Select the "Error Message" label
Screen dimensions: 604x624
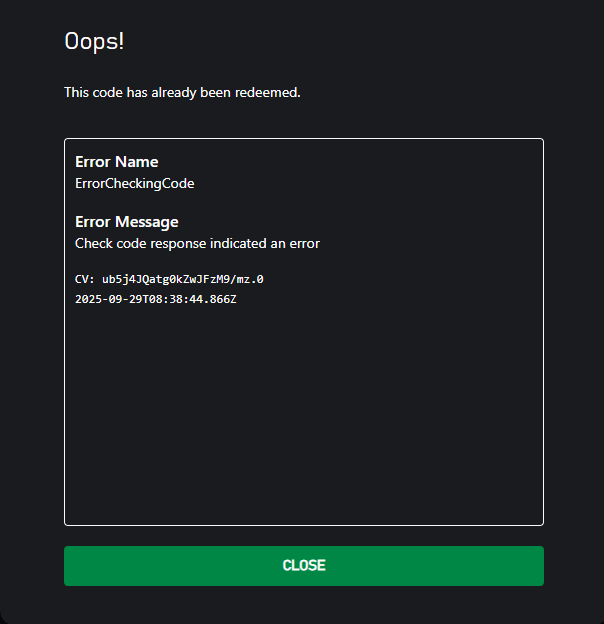pyautogui.click(x=126, y=222)
